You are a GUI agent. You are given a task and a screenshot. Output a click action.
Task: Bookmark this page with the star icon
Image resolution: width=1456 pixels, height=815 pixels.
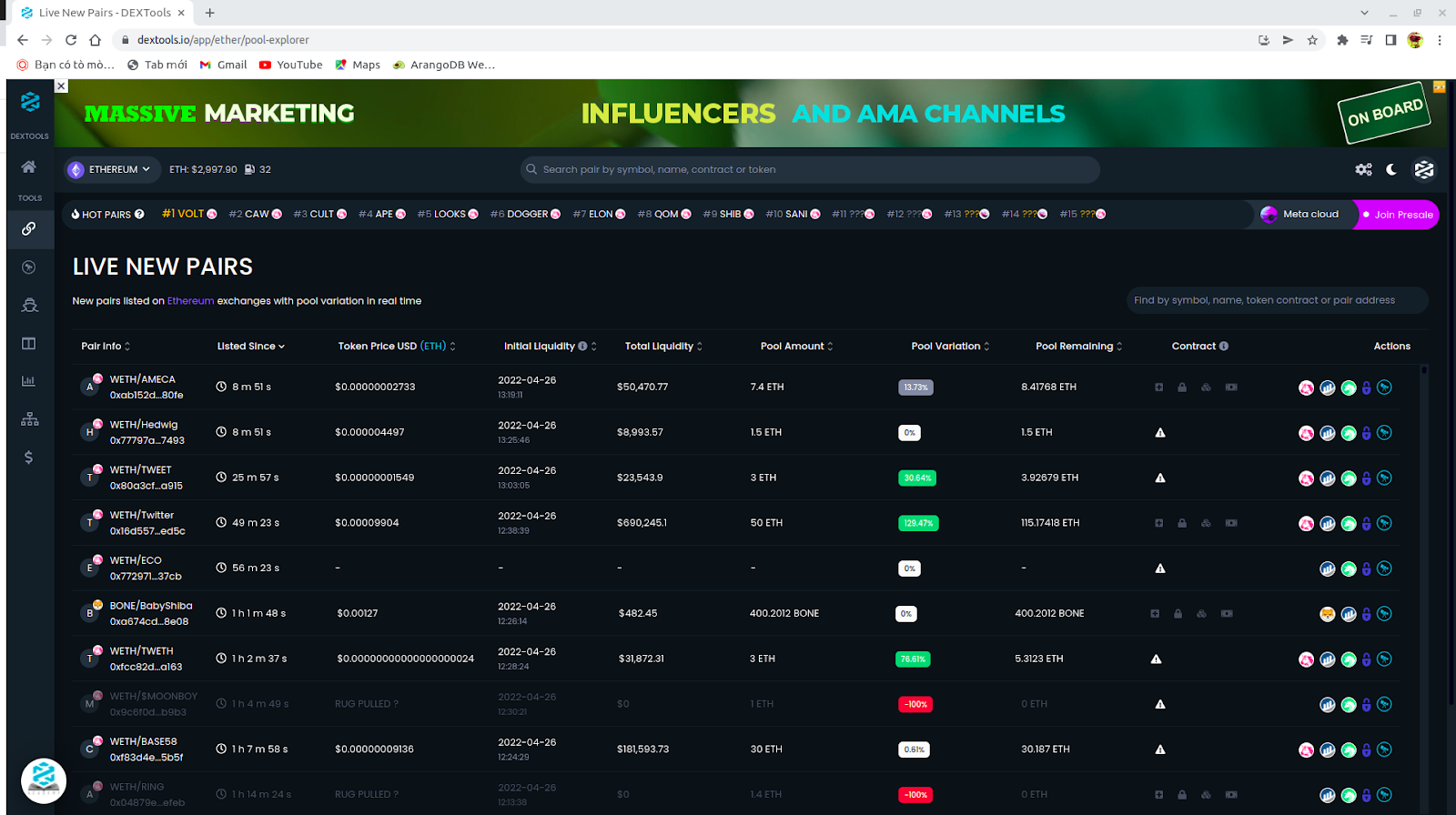pos(1312,40)
